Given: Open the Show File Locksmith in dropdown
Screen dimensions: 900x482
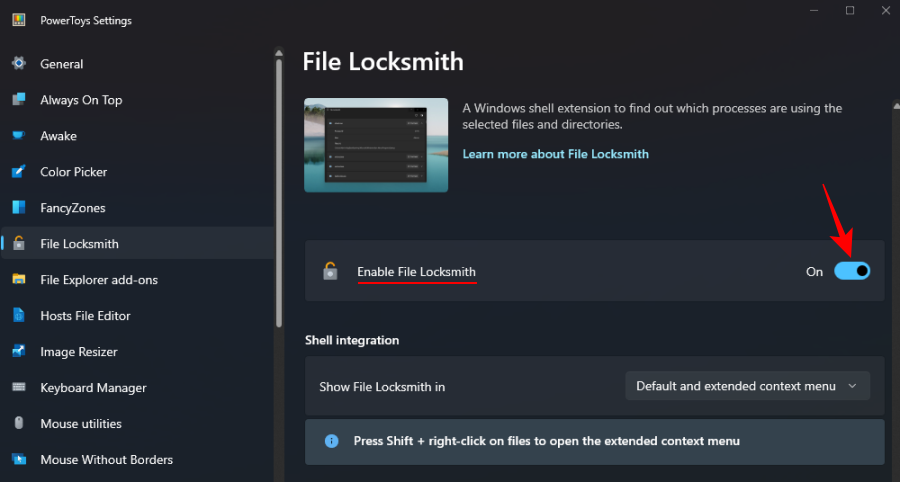Looking at the screenshot, I should tap(747, 386).
